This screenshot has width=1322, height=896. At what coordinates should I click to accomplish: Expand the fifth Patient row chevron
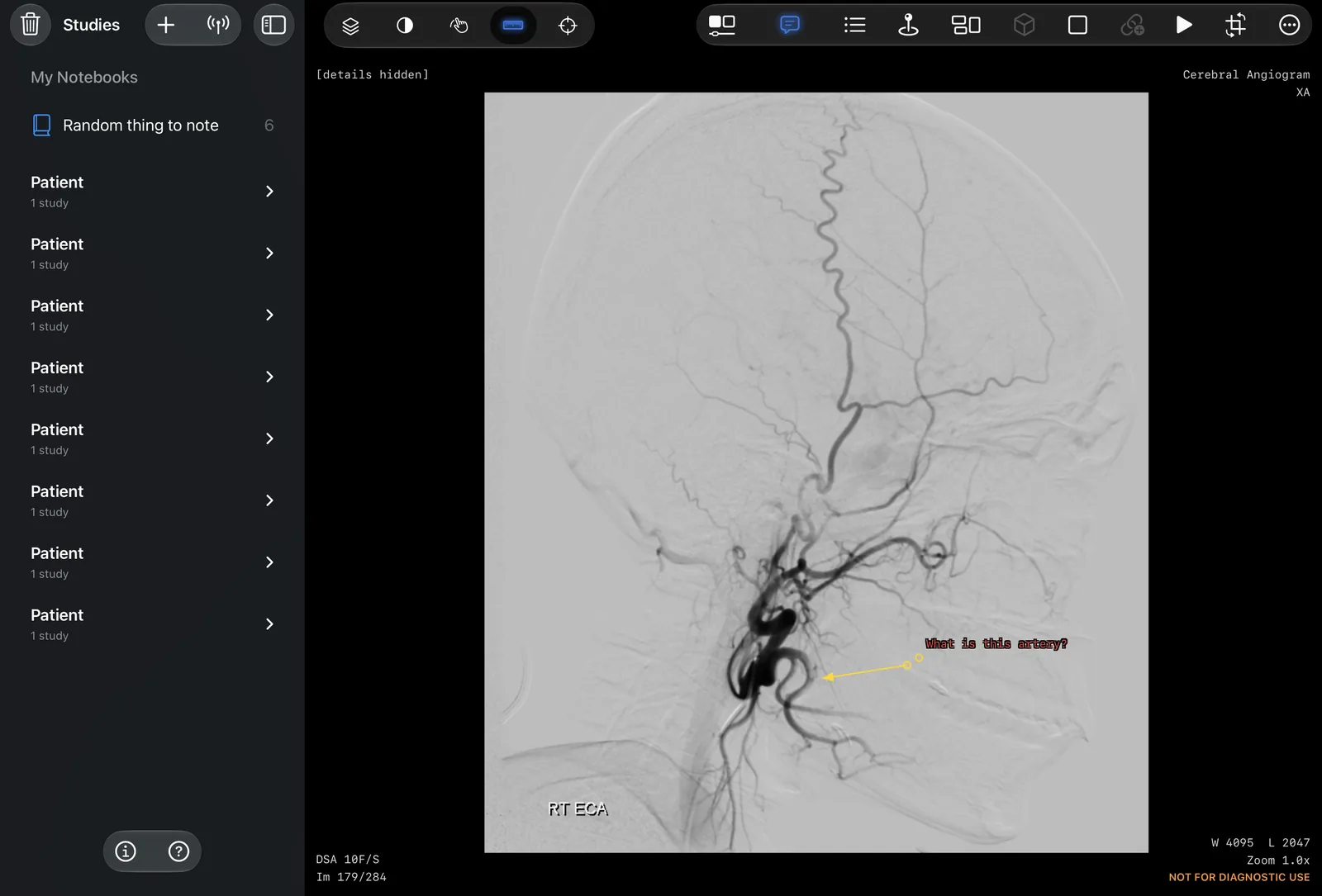pyautogui.click(x=269, y=439)
